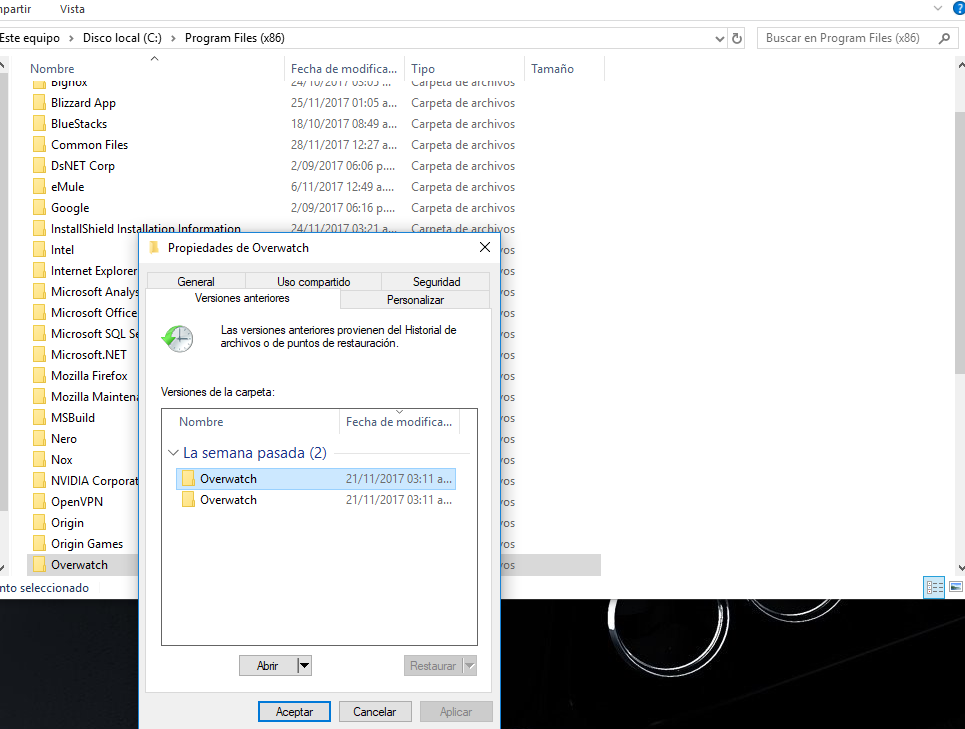Click the Internet Explorer folder icon

(x=39, y=271)
